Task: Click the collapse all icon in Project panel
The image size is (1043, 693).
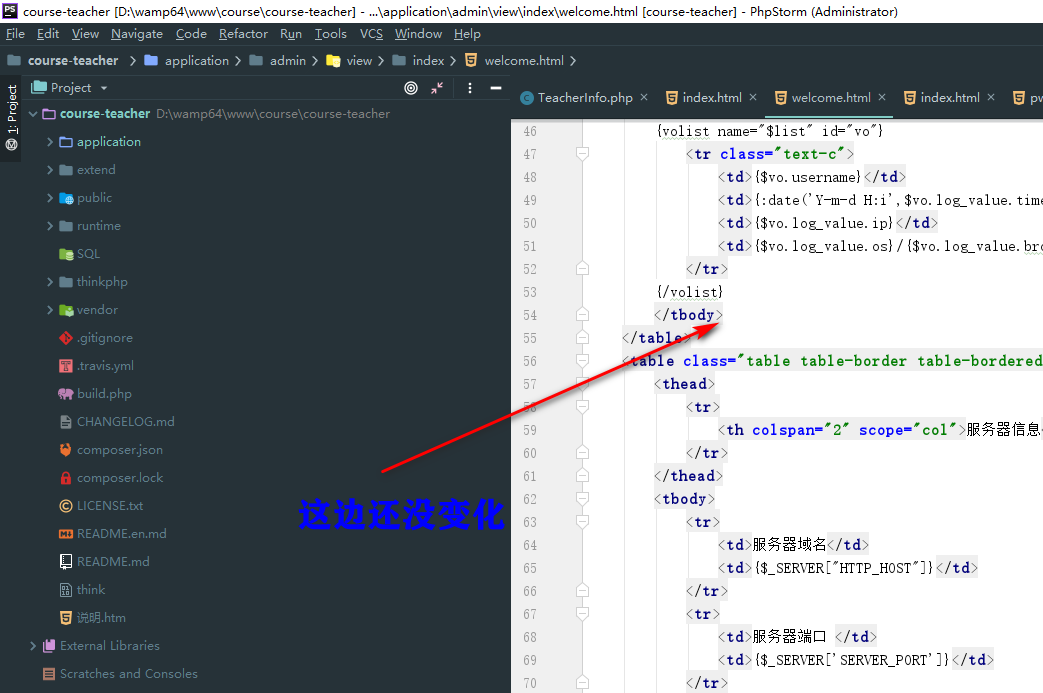Action: [437, 88]
